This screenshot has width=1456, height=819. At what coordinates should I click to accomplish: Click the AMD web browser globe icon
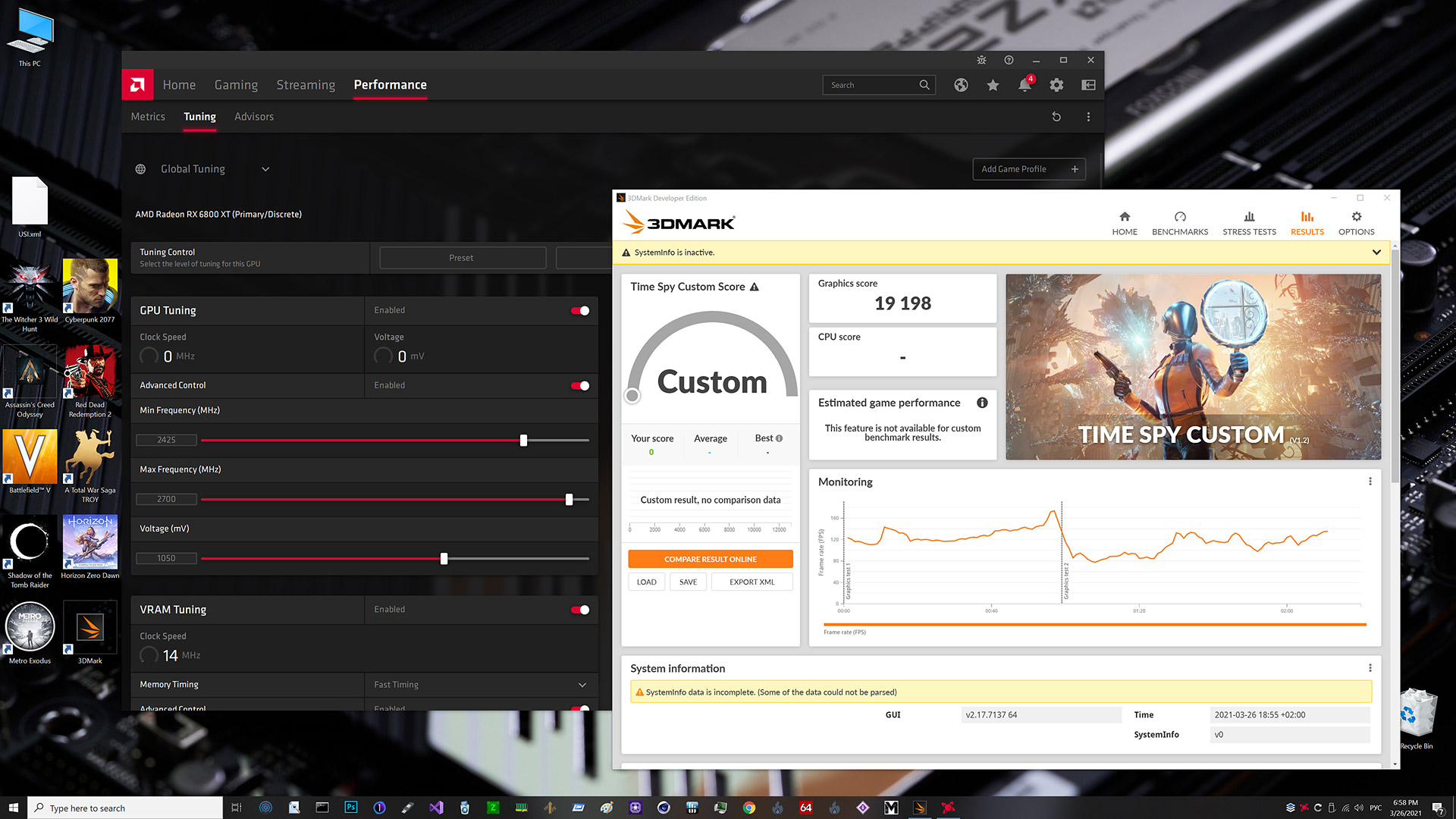coord(961,85)
